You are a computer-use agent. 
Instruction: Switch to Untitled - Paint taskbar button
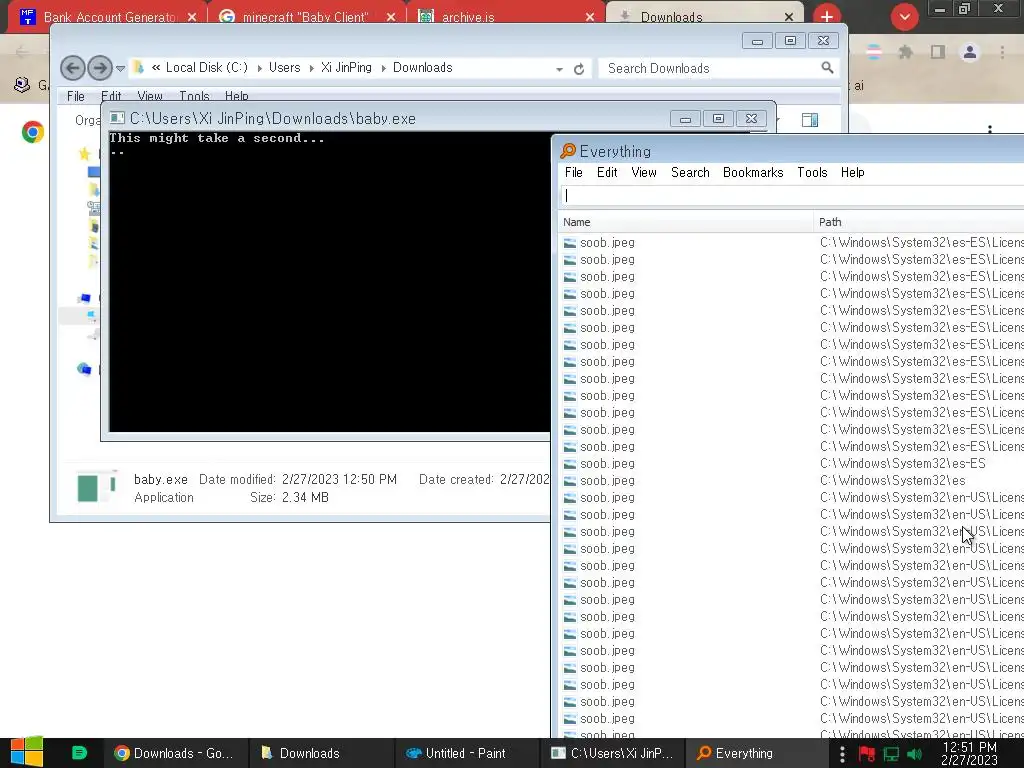pyautogui.click(x=466, y=753)
